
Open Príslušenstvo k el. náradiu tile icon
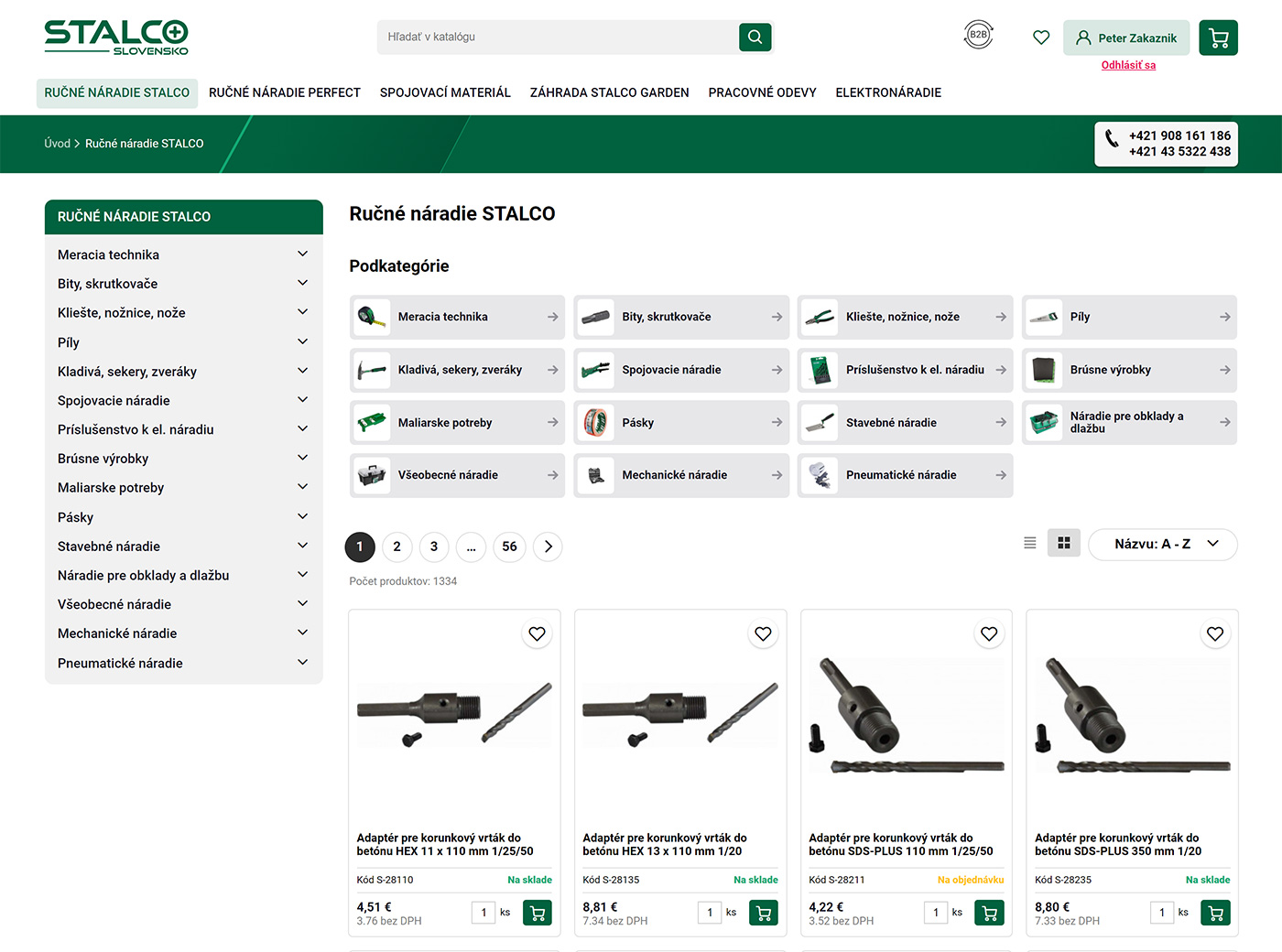[820, 370]
